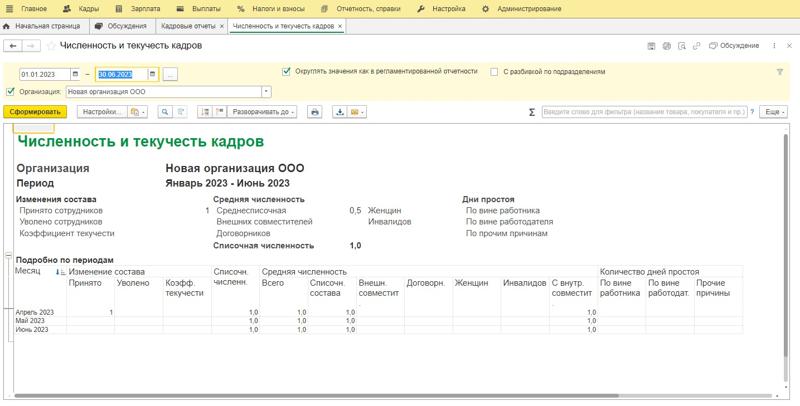Click the question mark help icon
Image resolution: width=800 pixels, height=406 pixels.
[x=752, y=112]
